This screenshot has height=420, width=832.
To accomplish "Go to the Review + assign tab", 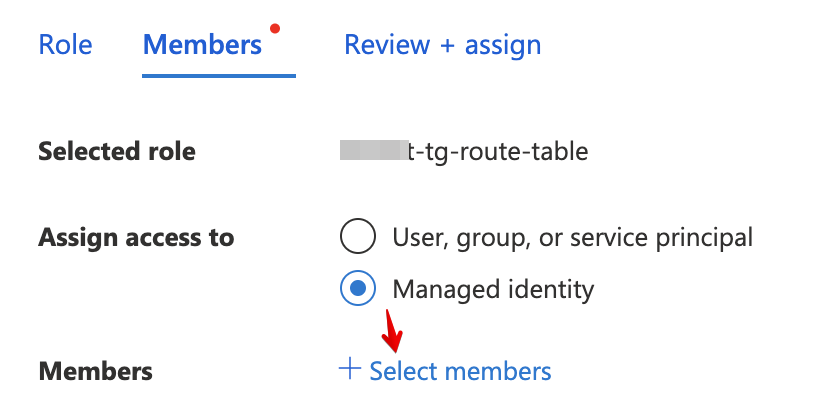I will point(442,45).
